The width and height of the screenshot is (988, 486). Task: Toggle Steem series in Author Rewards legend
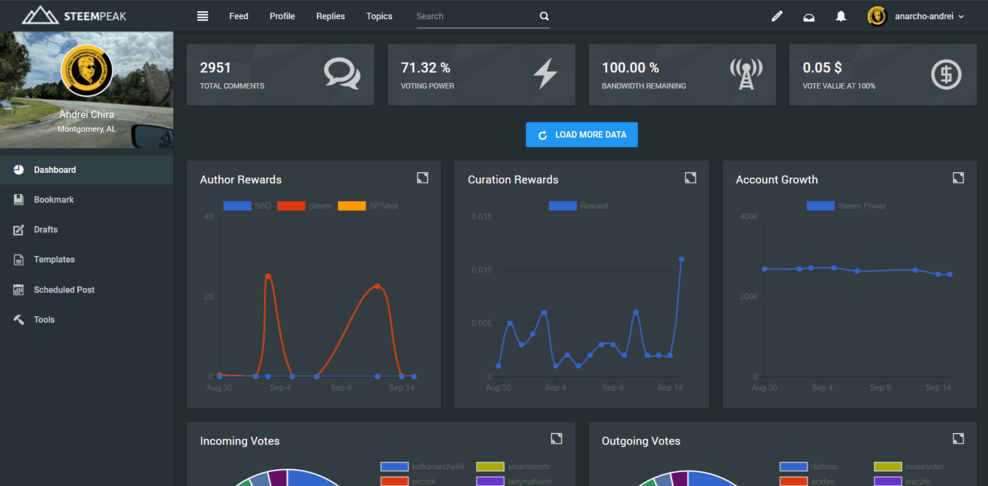[x=304, y=205]
